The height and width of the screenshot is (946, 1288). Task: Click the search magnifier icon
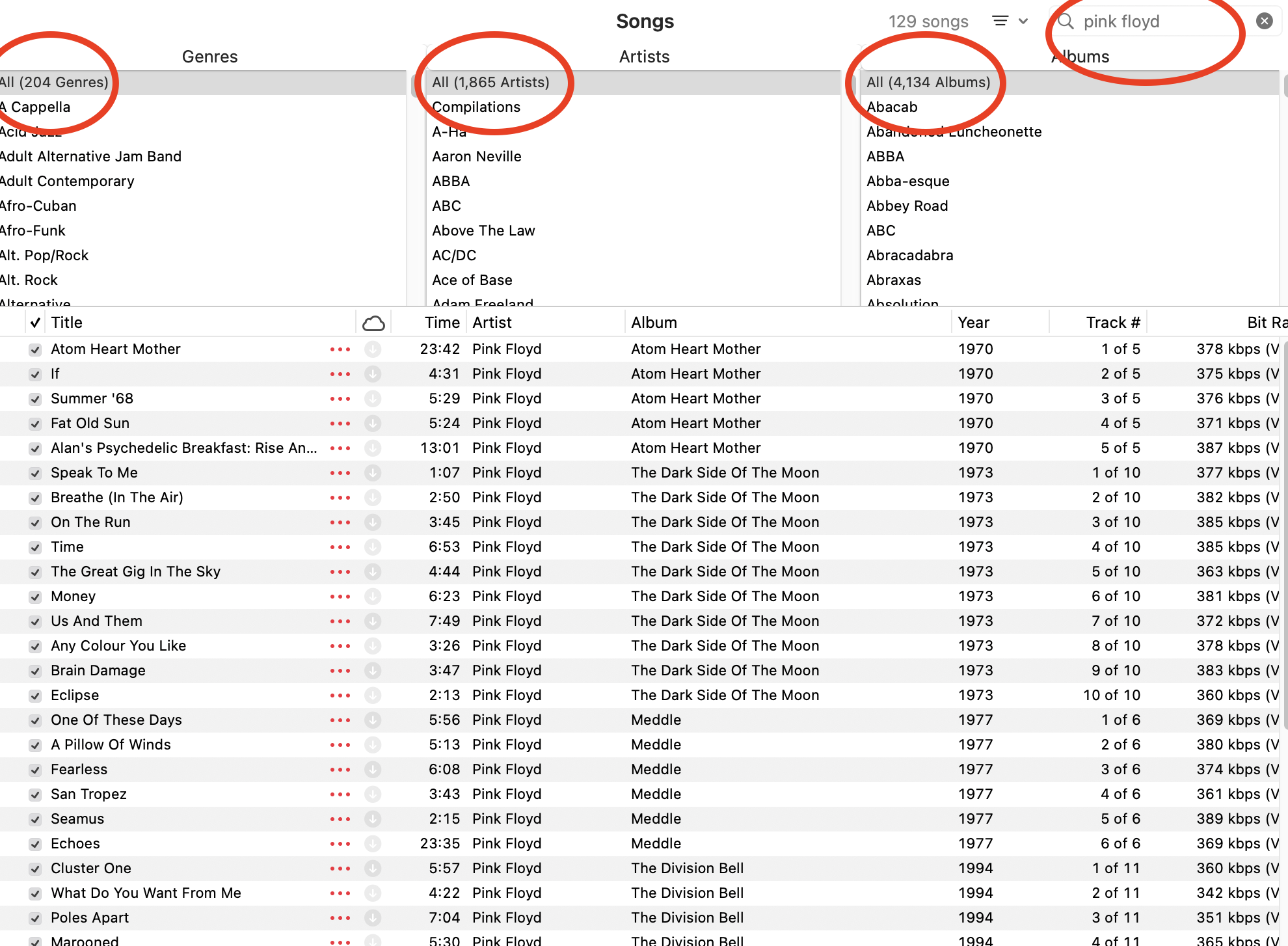[1066, 21]
